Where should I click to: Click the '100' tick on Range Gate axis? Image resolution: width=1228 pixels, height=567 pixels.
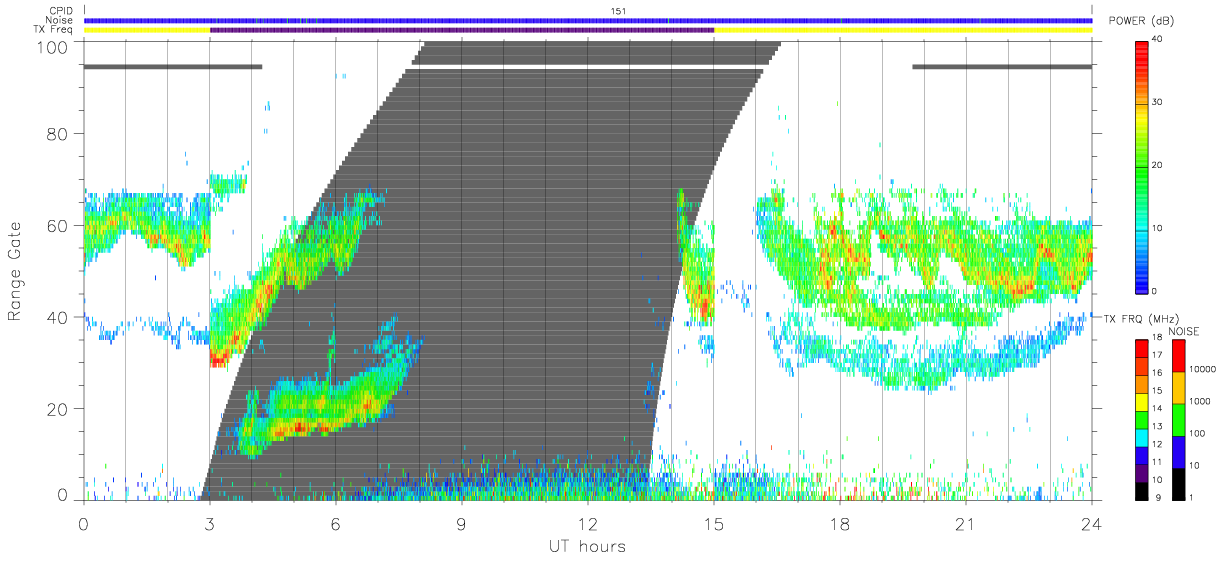click(x=54, y=46)
